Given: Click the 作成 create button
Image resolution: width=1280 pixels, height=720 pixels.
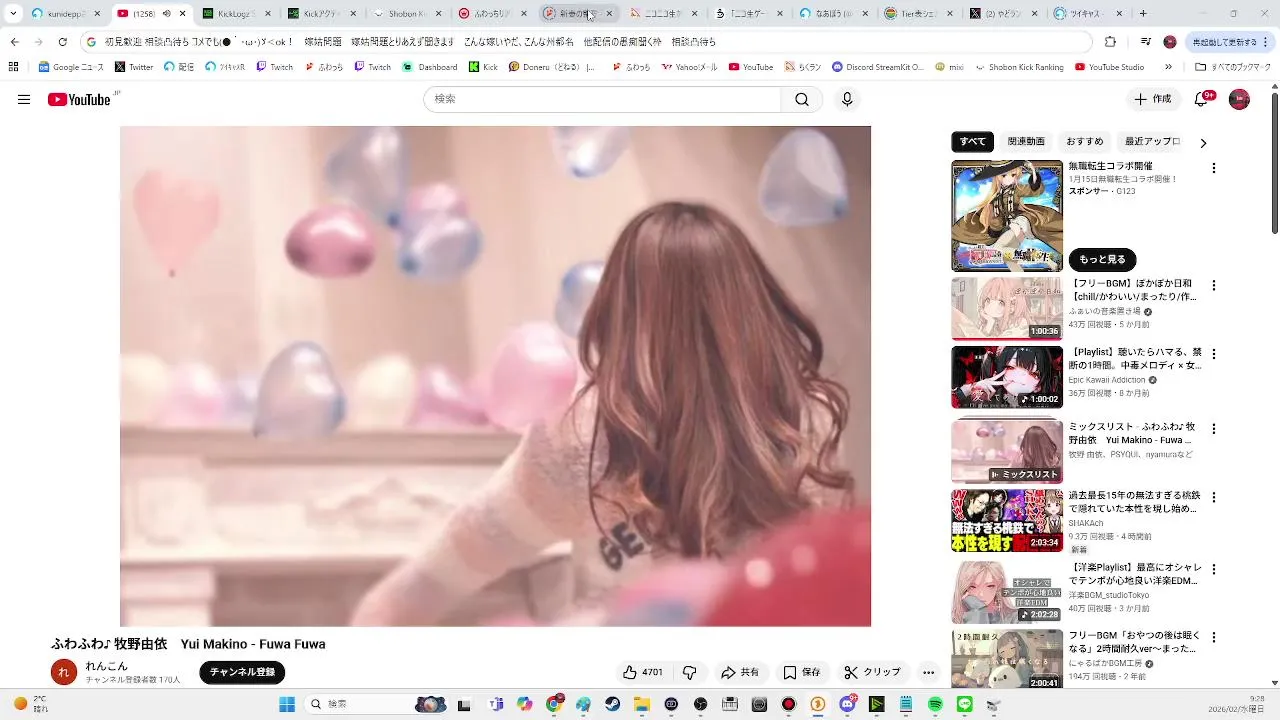Looking at the screenshot, I should (x=1152, y=99).
